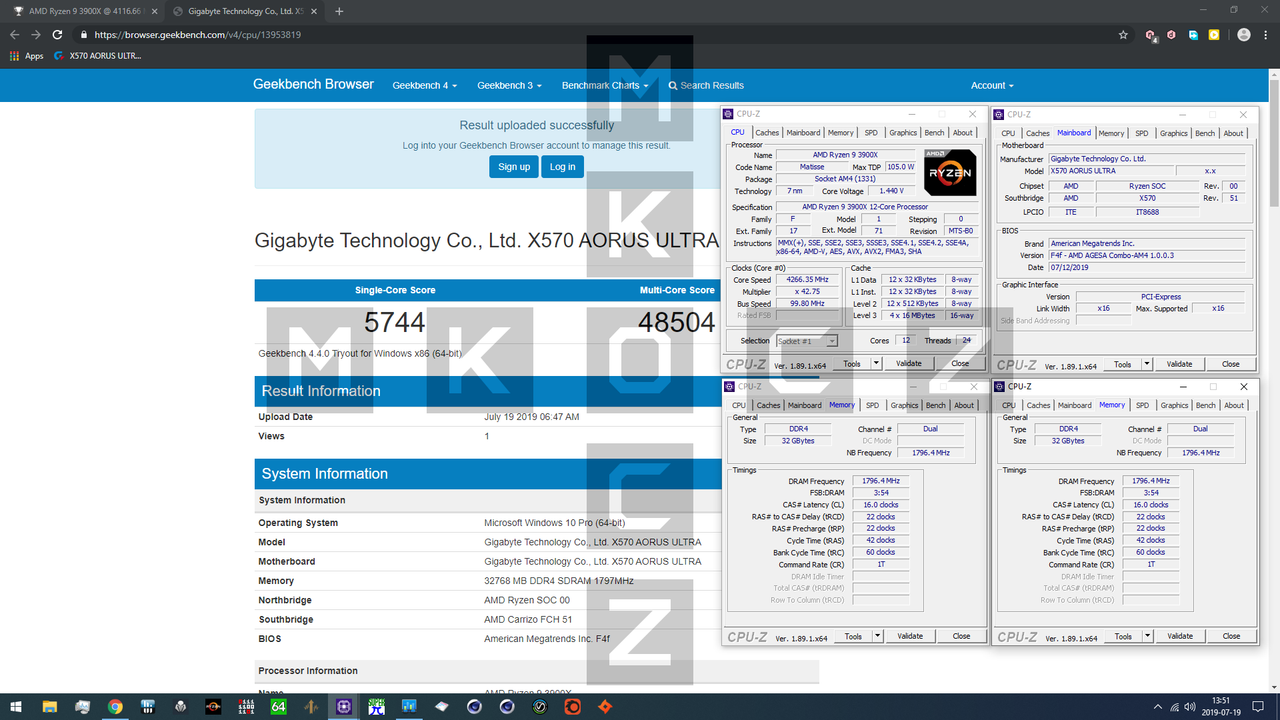Click the browser address bar URL
1280x720 pixels.
tap(198, 34)
